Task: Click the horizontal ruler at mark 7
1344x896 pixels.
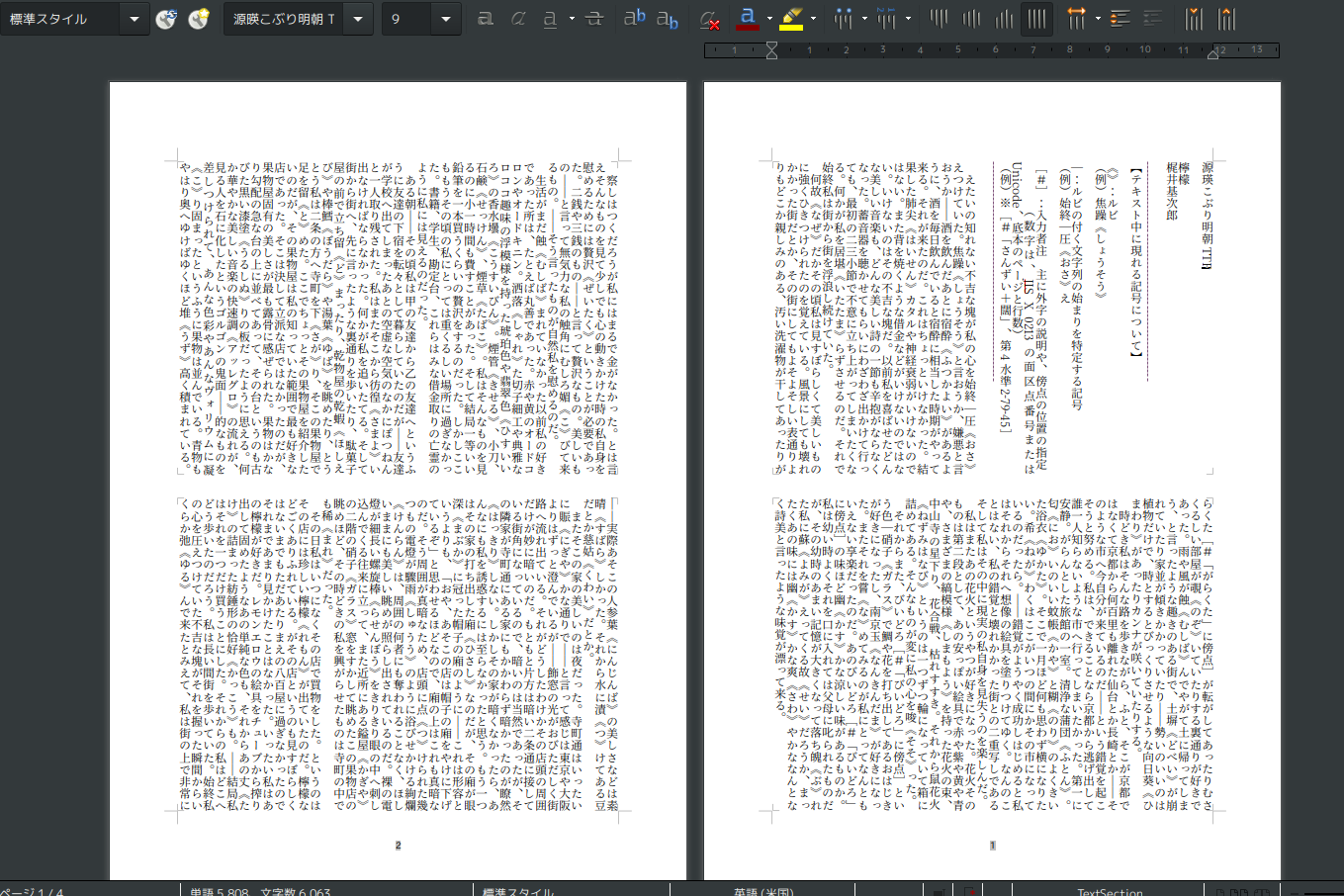Action: [x=1032, y=49]
